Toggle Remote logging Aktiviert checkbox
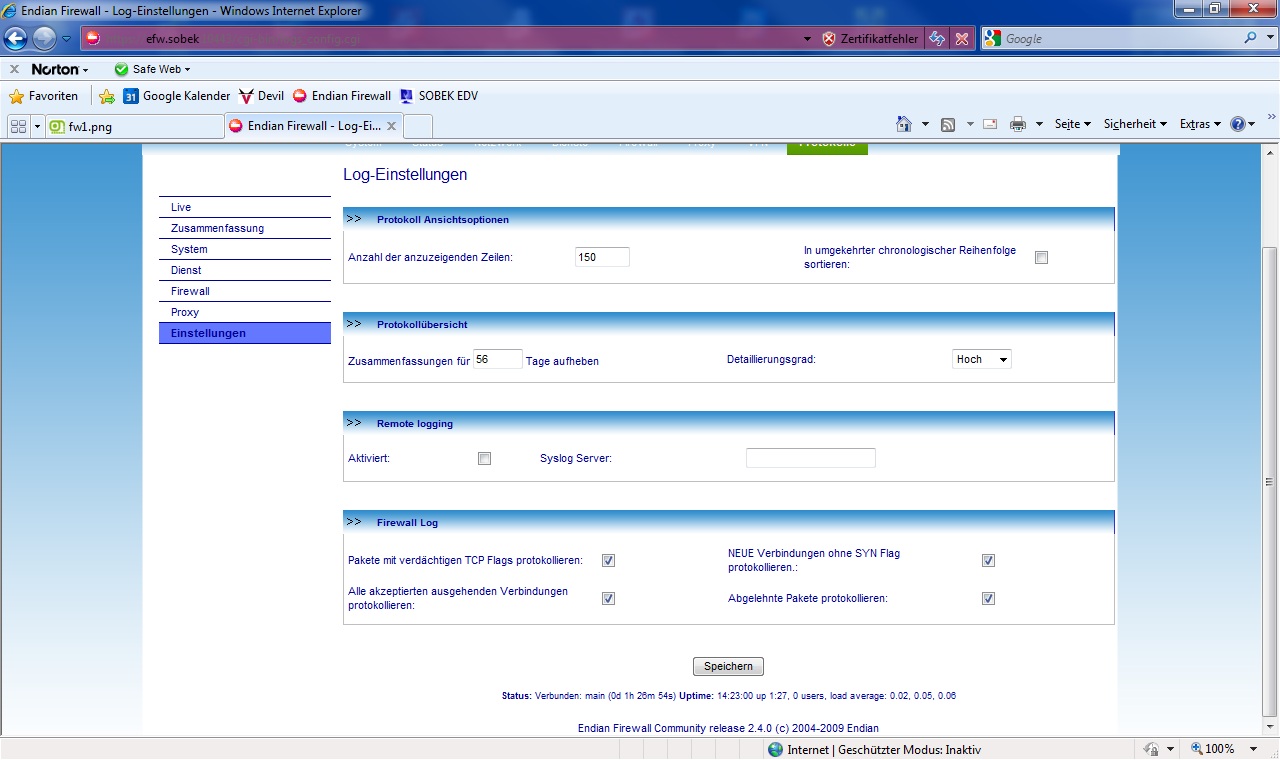The image size is (1280, 760). pyautogui.click(x=485, y=459)
